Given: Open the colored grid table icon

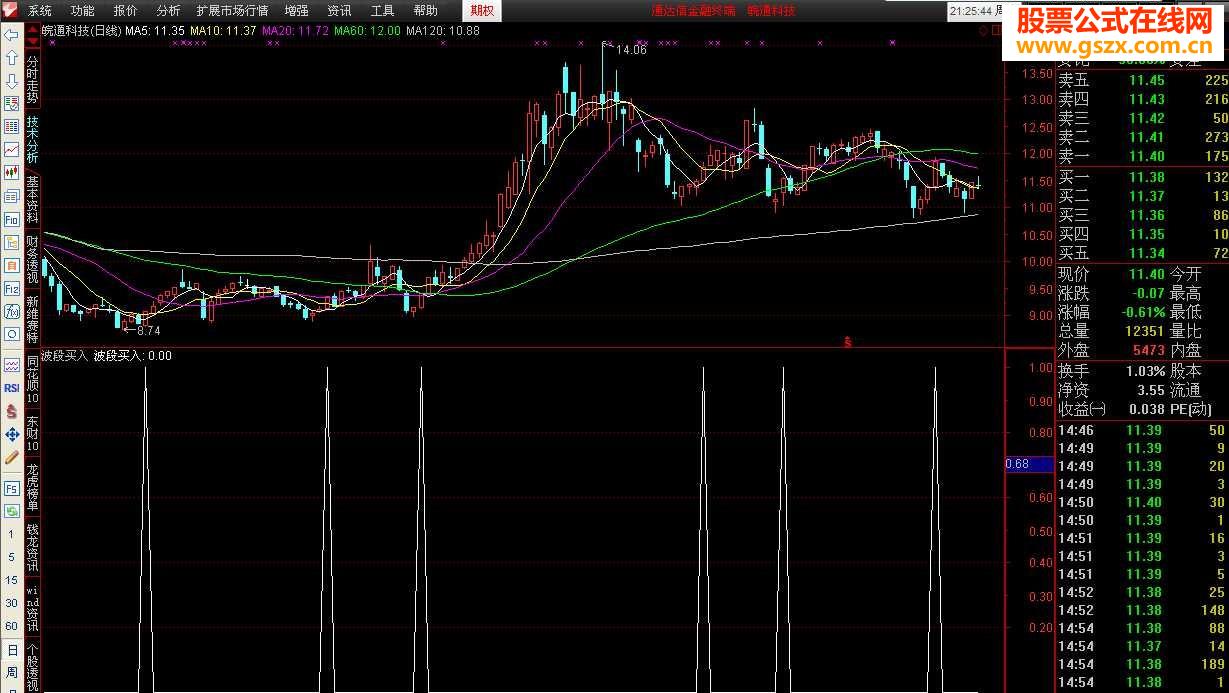Looking at the screenshot, I should pyautogui.click(x=12, y=127).
